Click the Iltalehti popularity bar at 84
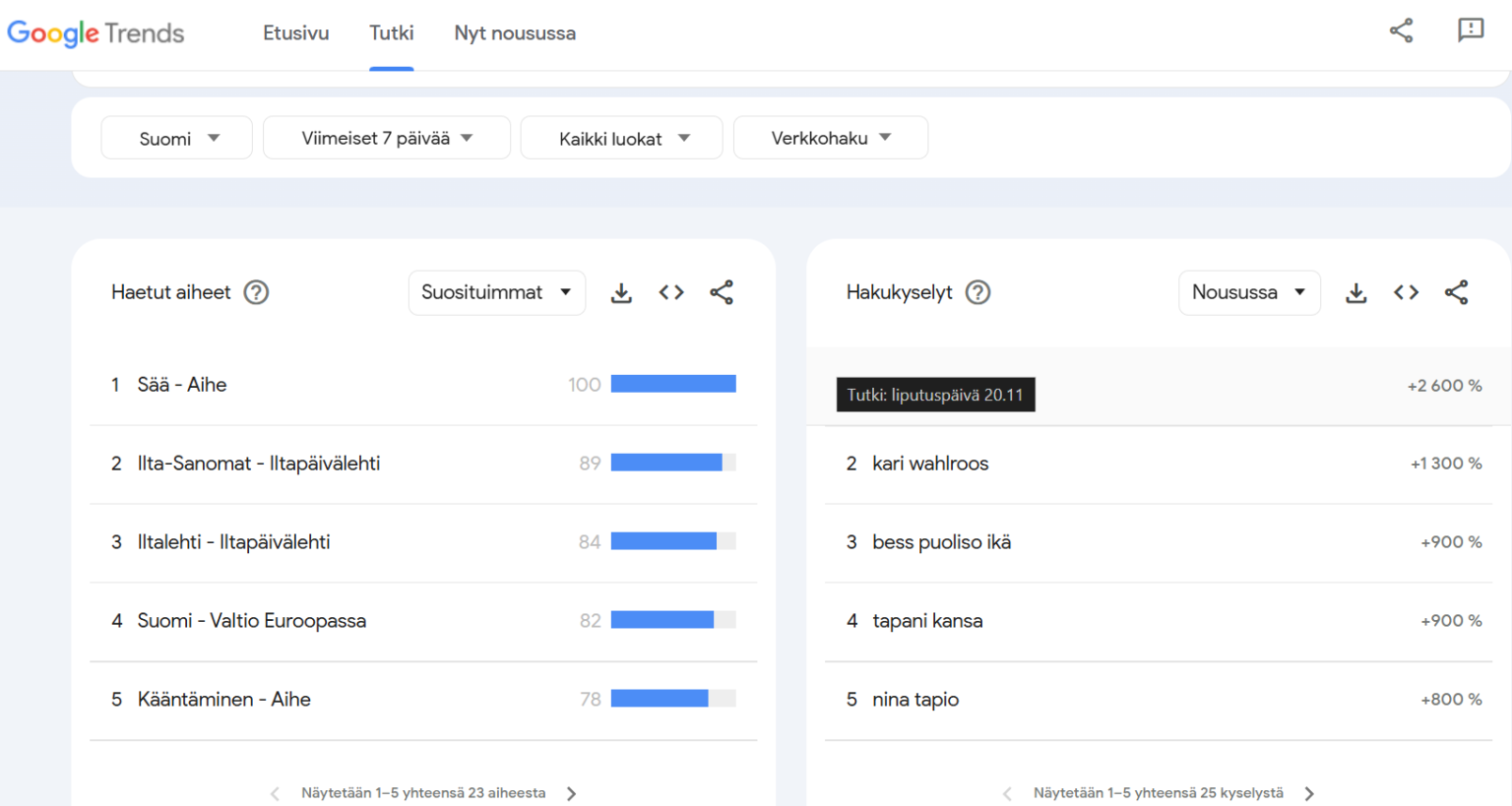The width and height of the screenshot is (1512, 806). [673, 541]
